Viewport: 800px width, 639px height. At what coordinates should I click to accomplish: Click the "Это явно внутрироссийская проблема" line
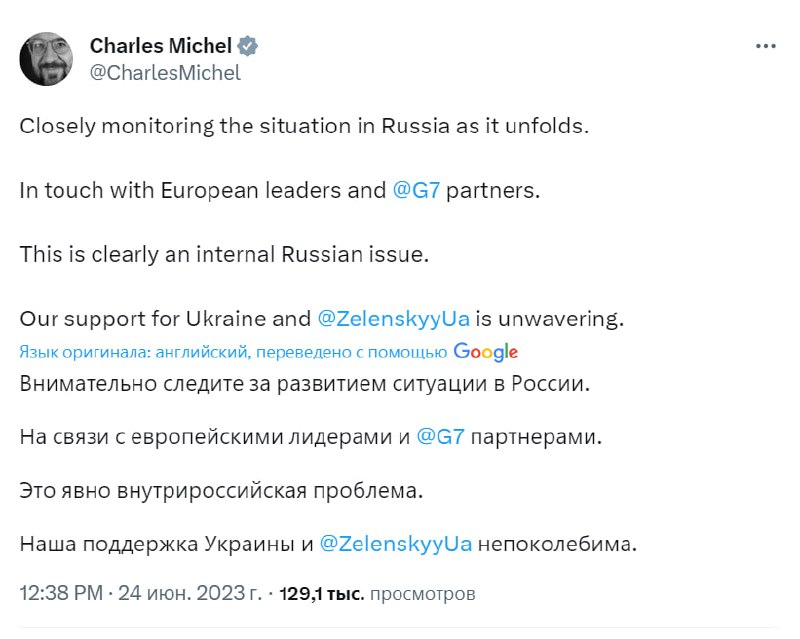click(x=222, y=491)
